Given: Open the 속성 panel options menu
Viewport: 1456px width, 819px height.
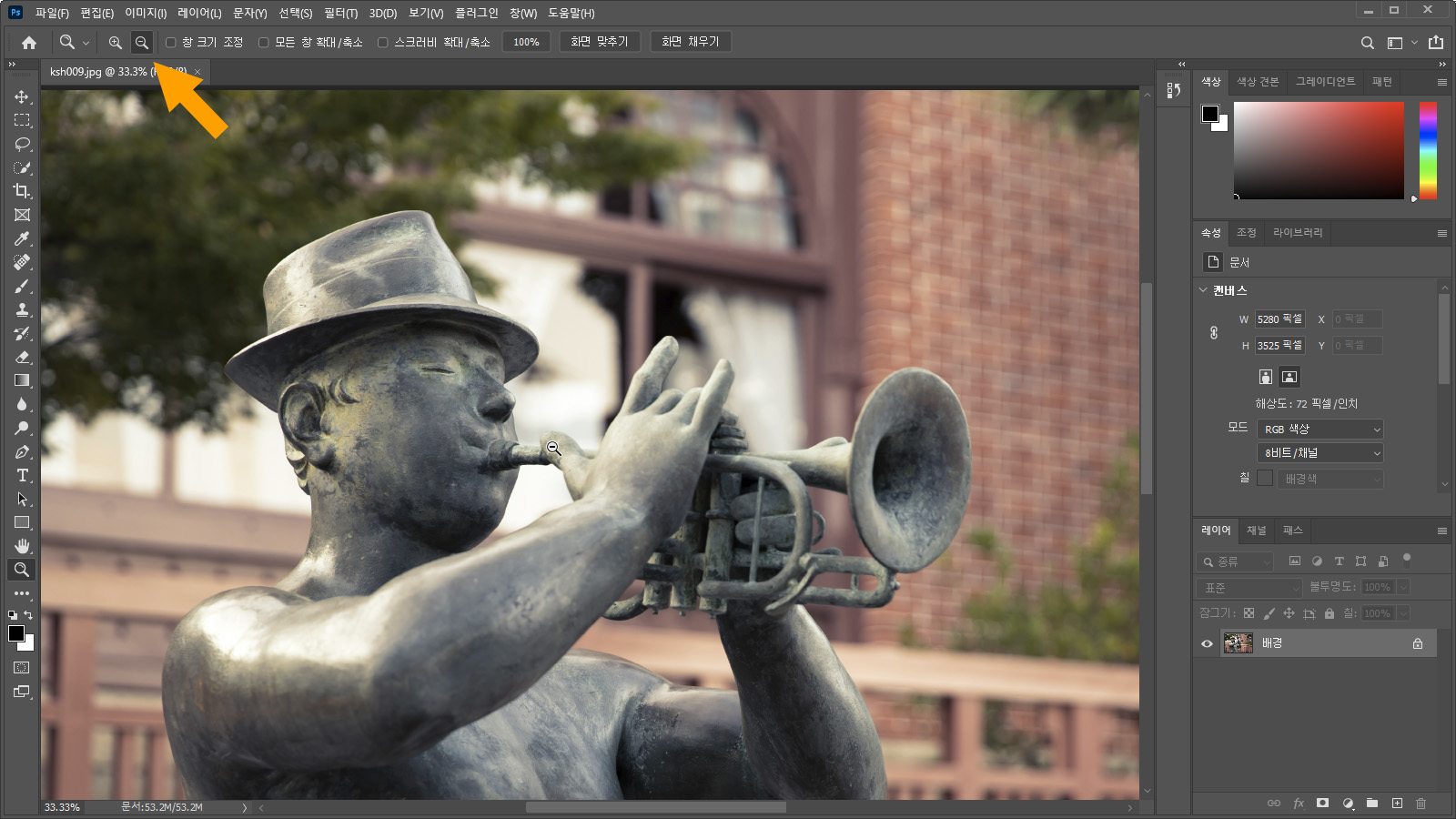Looking at the screenshot, I should click(x=1441, y=233).
